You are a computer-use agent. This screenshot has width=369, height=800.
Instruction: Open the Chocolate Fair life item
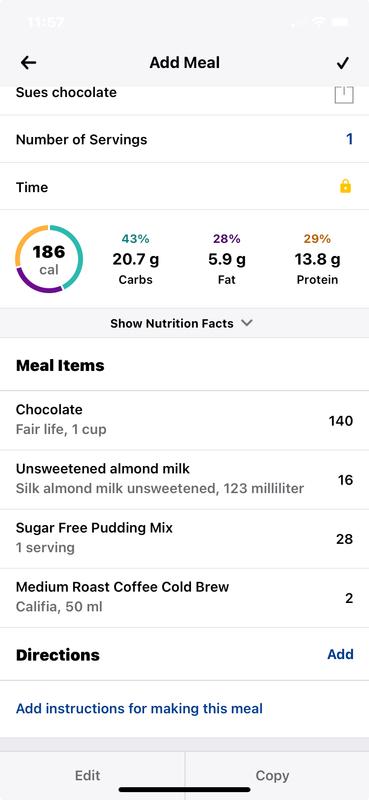click(x=184, y=420)
